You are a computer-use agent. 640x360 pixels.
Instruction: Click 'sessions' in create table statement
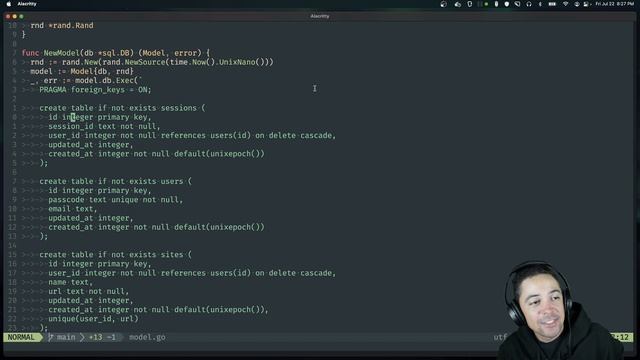179,108
